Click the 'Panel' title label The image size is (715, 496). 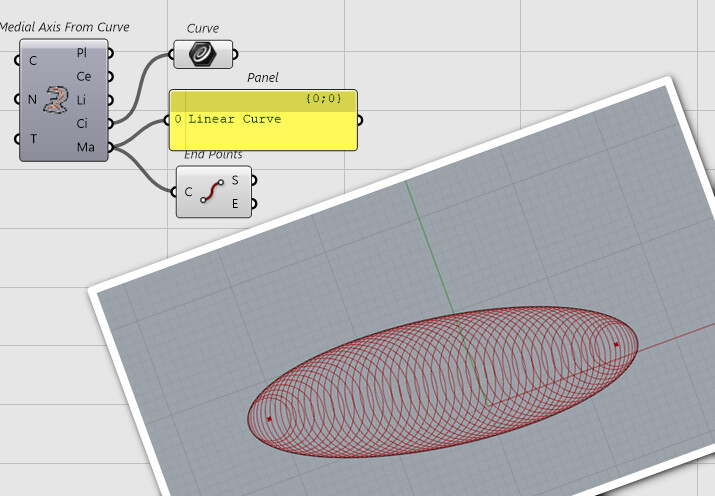(263, 78)
